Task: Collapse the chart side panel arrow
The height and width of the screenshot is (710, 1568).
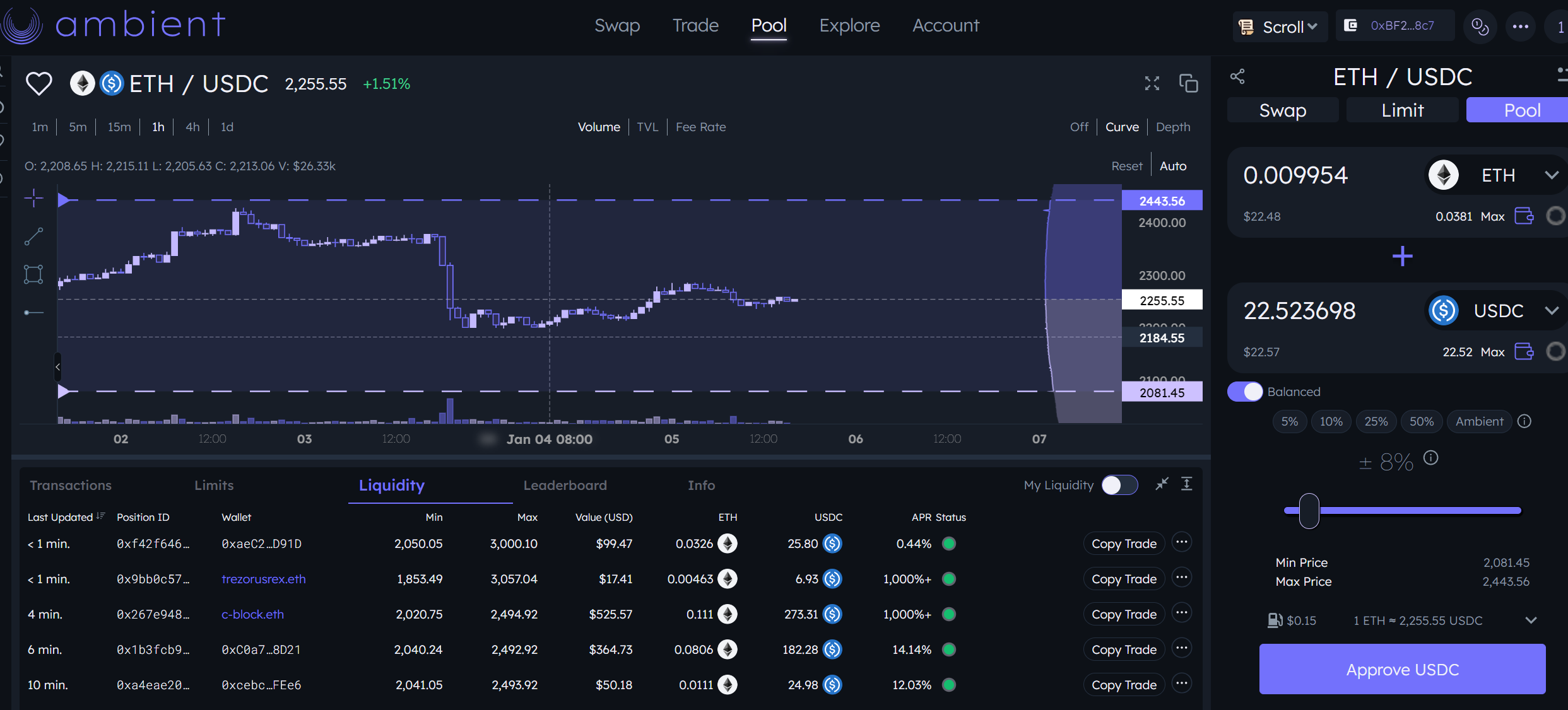Action: pyautogui.click(x=57, y=367)
